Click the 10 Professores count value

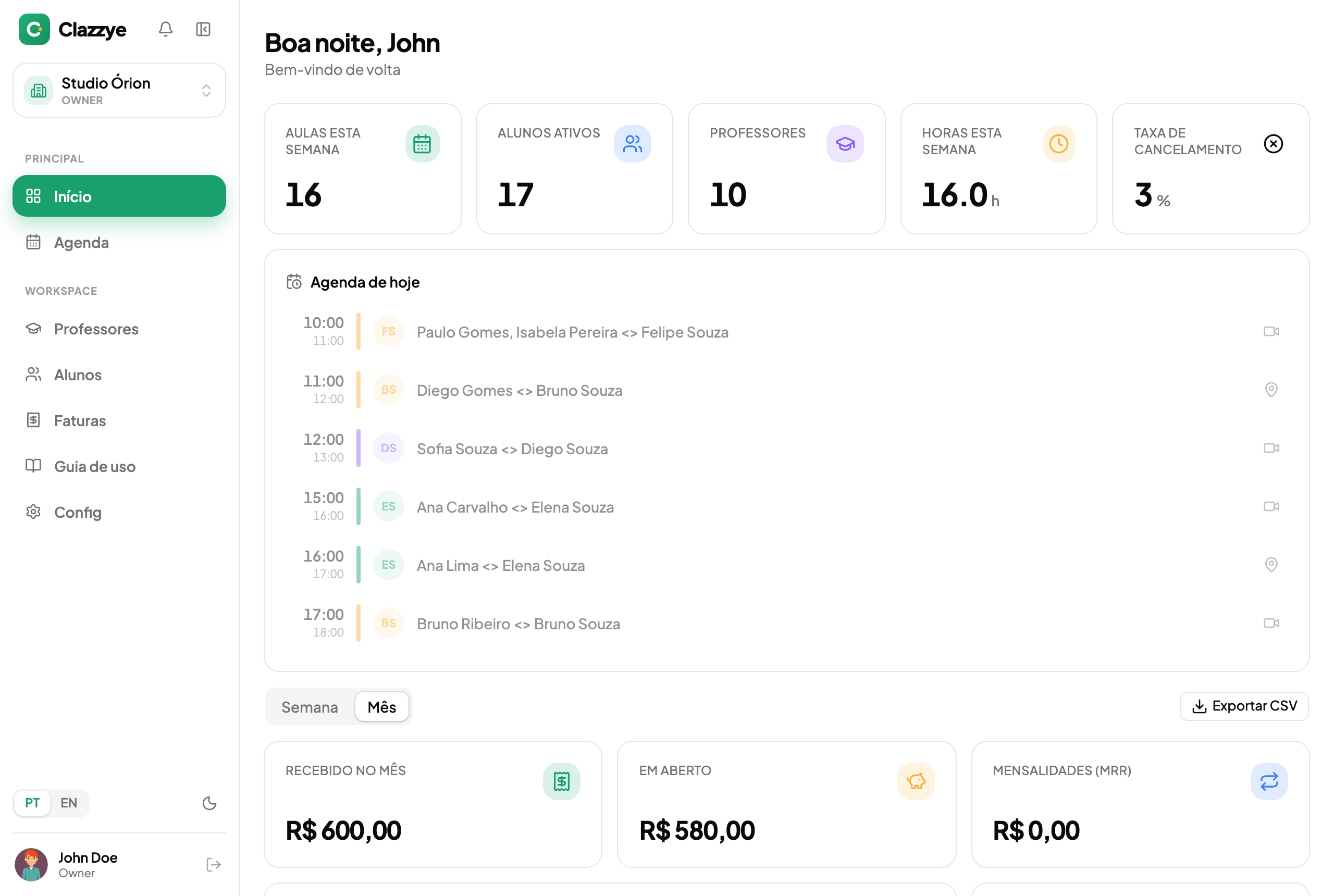coord(728,195)
